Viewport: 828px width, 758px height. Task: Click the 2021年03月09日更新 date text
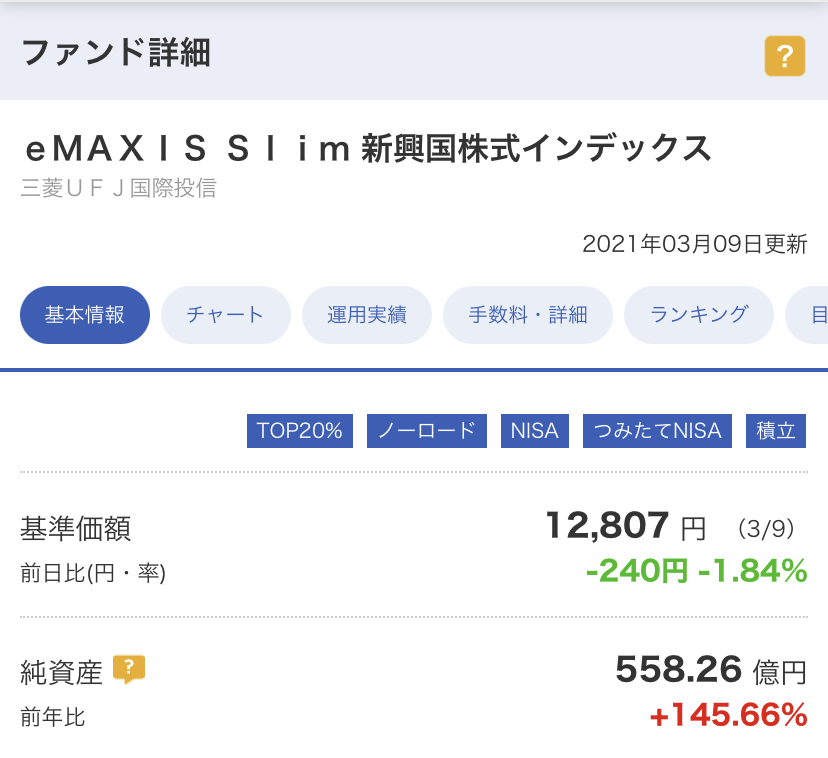tap(695, 244)
